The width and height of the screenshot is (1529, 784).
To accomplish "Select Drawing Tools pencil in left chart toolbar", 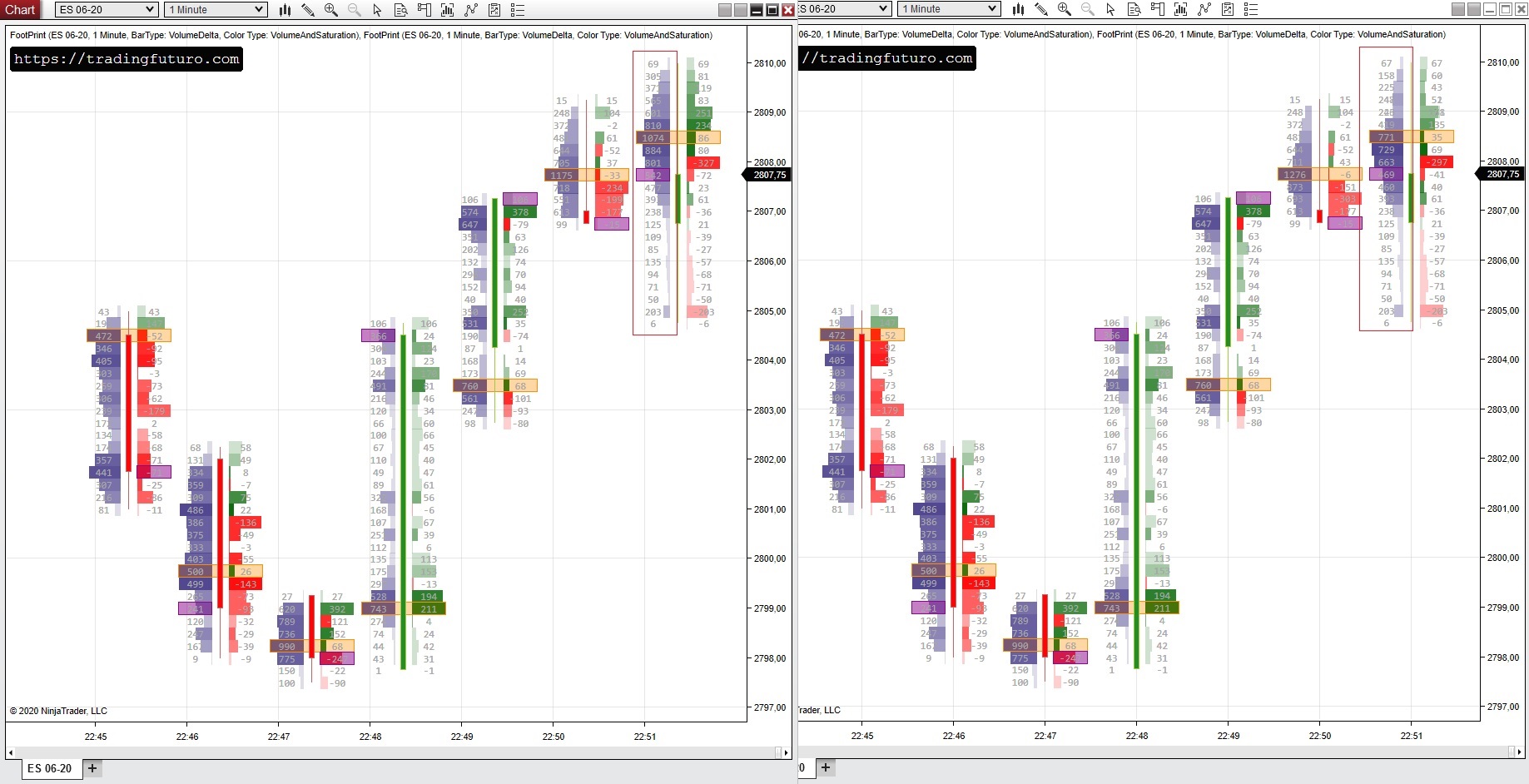I will [x=308, y=10].
